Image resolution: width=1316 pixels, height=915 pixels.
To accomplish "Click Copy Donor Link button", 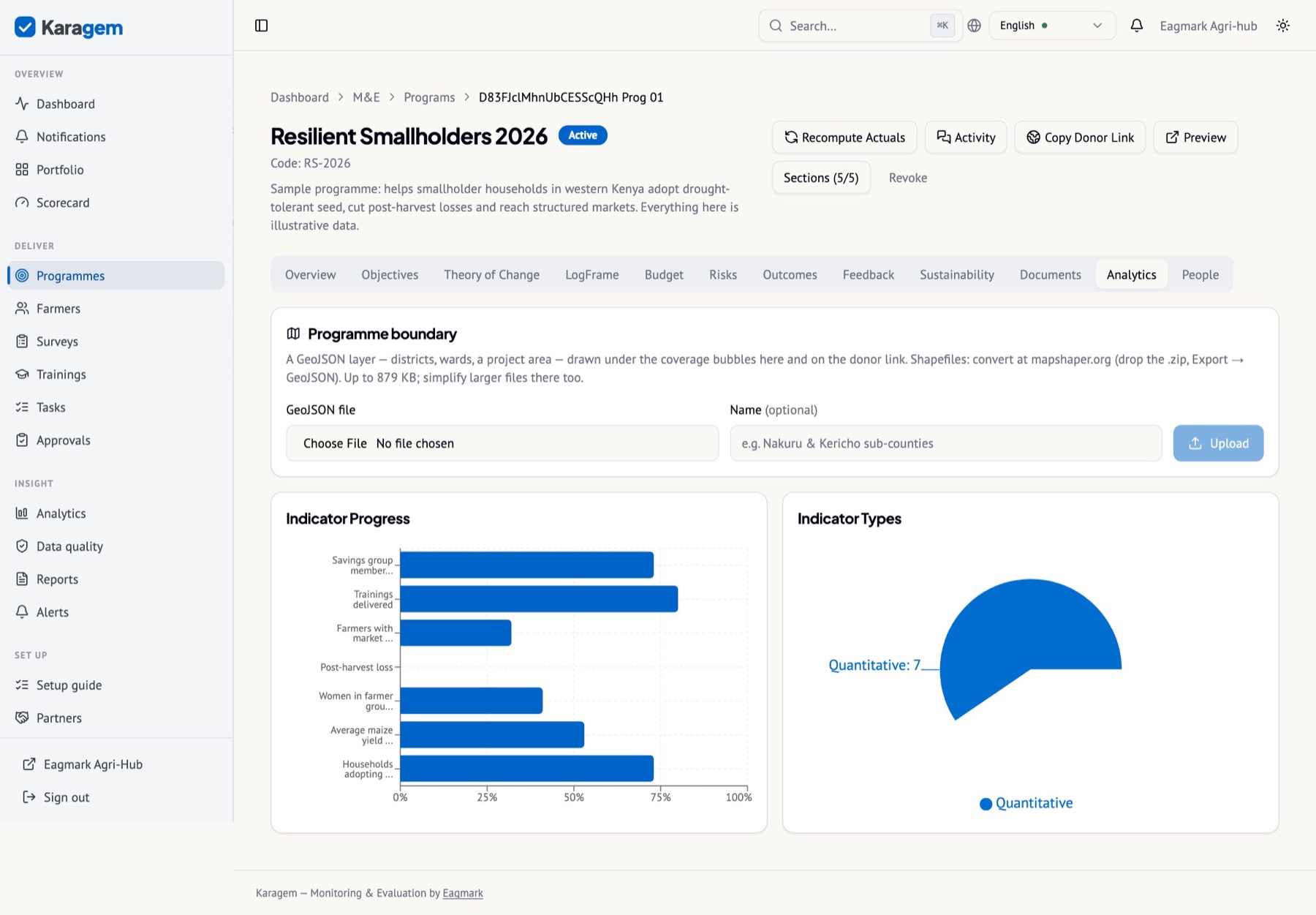I will click(x=1080, y=138).
